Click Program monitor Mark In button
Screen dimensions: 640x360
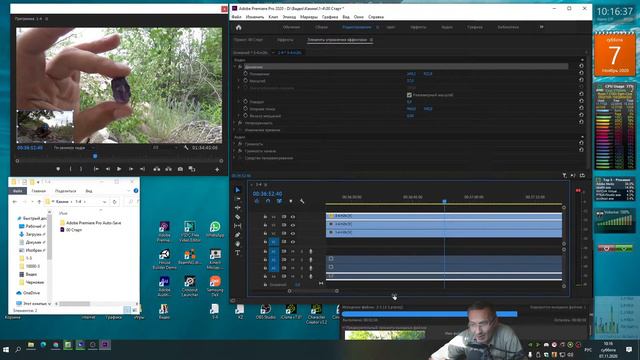[x=71, y=169]
